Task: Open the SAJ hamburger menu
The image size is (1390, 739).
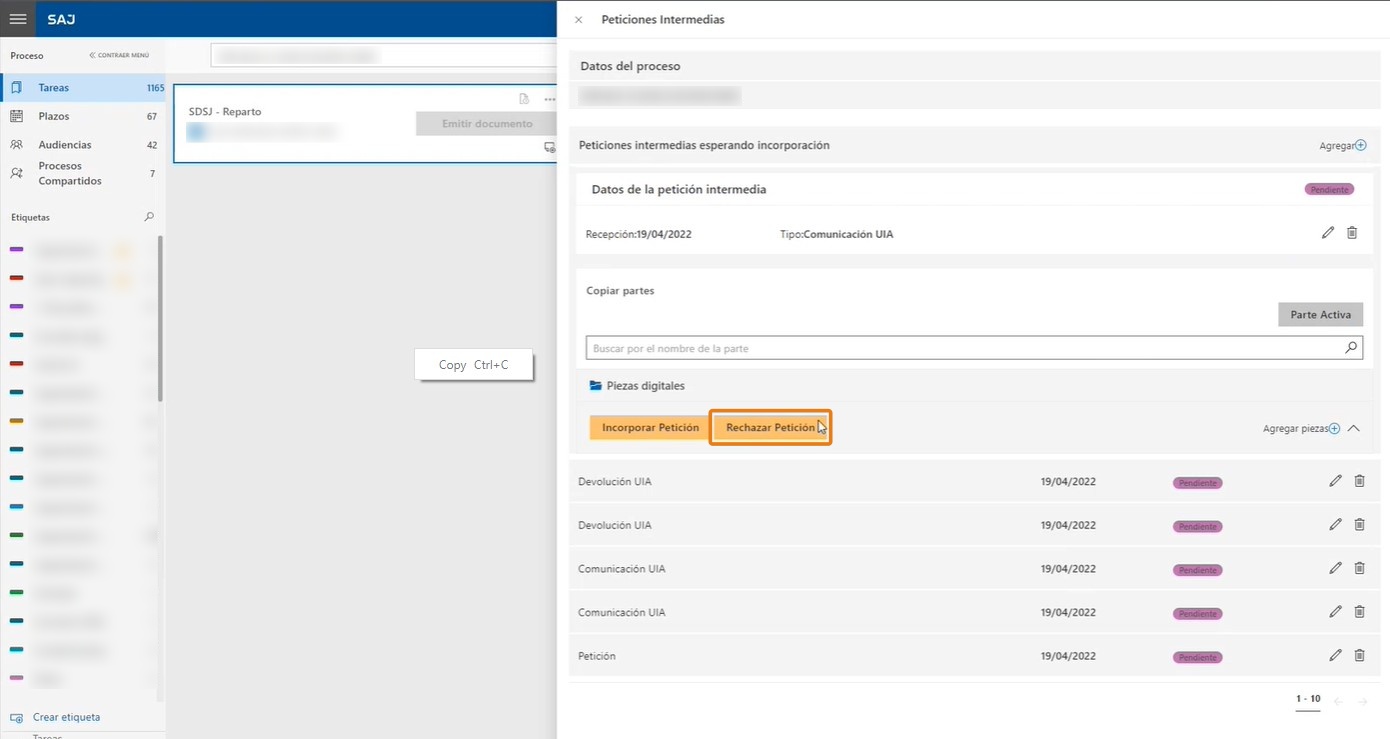Action: point(18,19)
